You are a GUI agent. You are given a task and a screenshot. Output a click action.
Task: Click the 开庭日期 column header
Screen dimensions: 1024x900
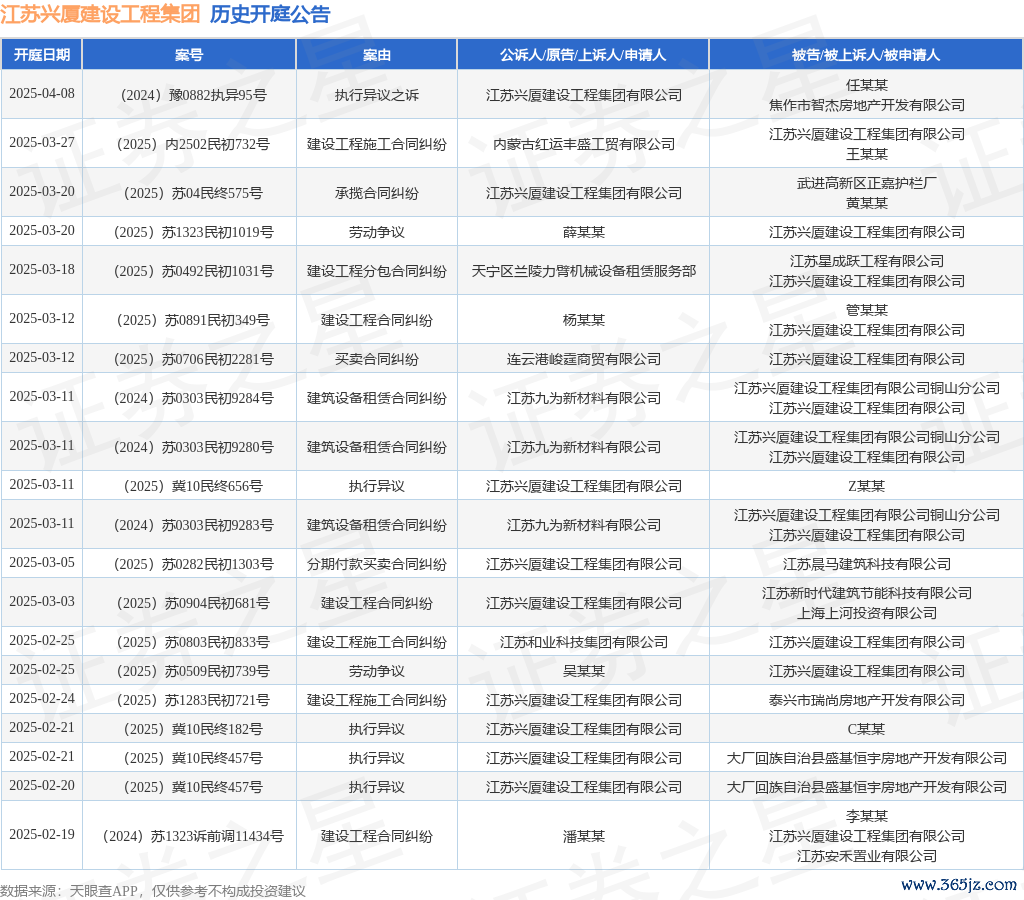[x=42, y=55]
